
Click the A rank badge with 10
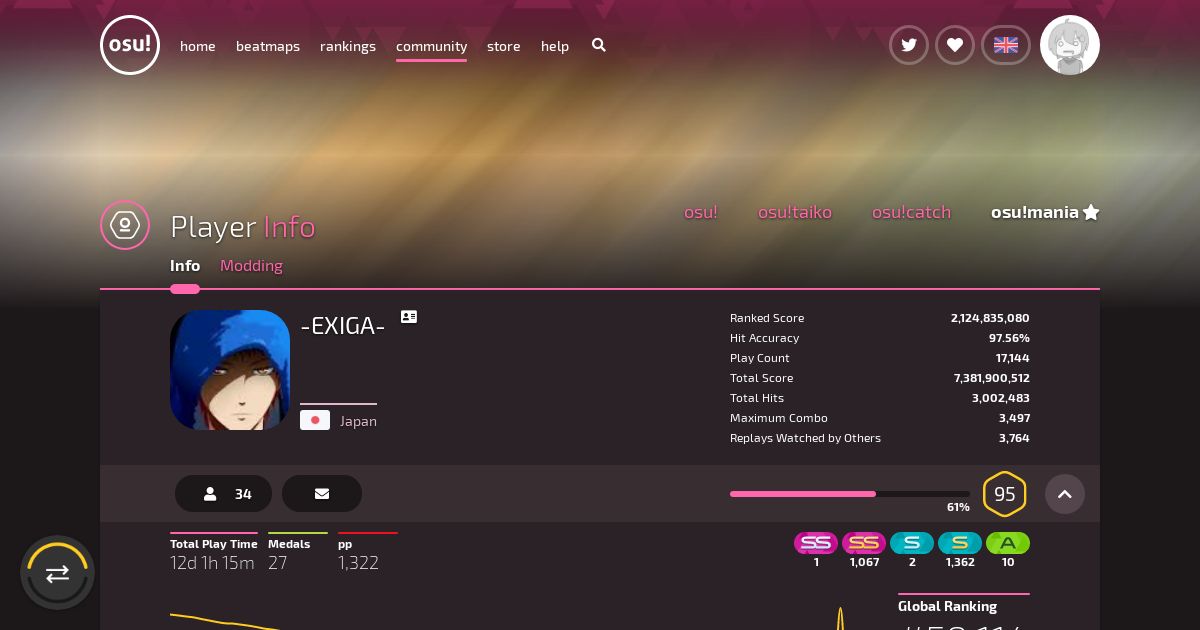pos(1008,543)
